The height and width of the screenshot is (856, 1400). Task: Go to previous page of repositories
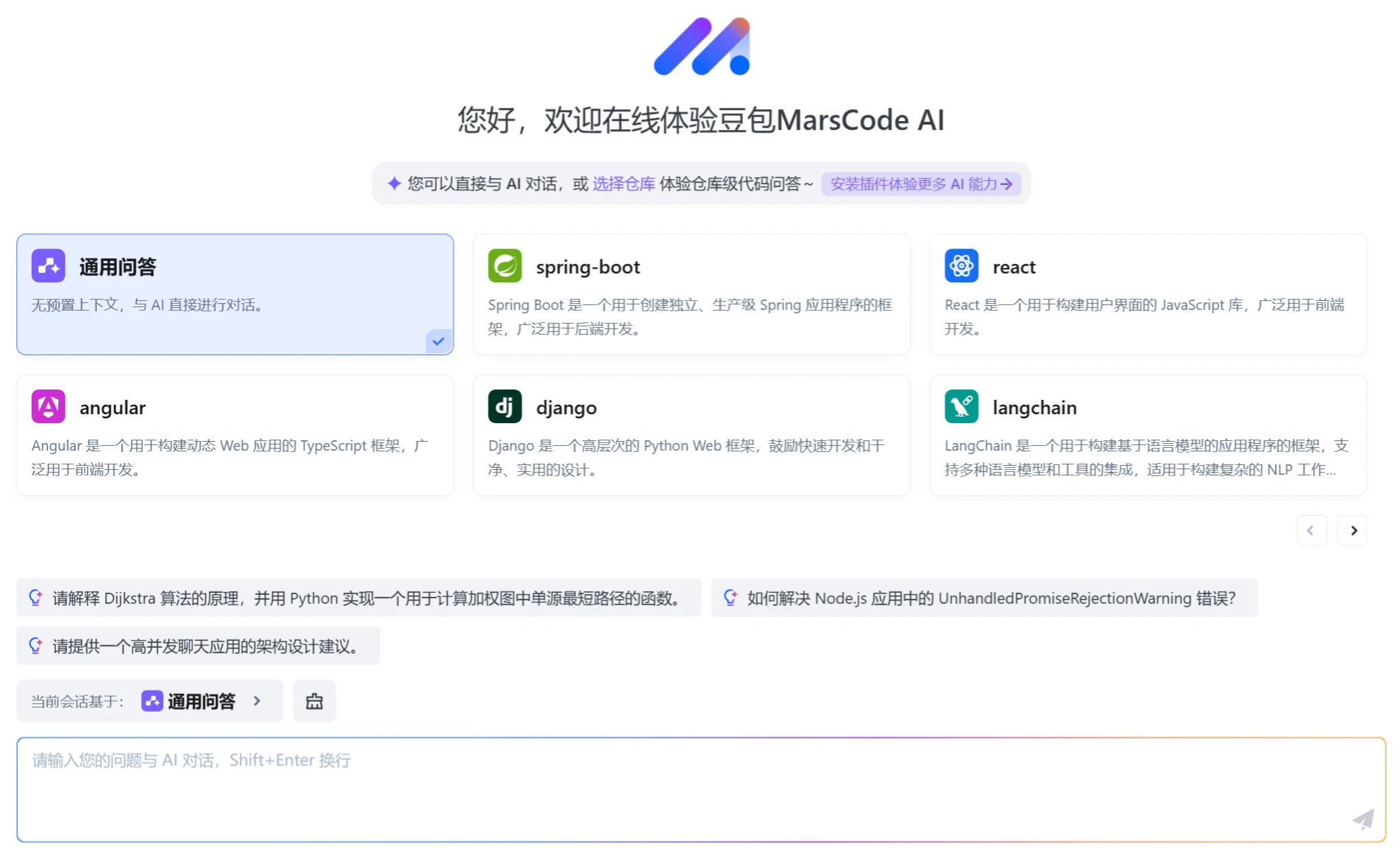pos(1312,530)
